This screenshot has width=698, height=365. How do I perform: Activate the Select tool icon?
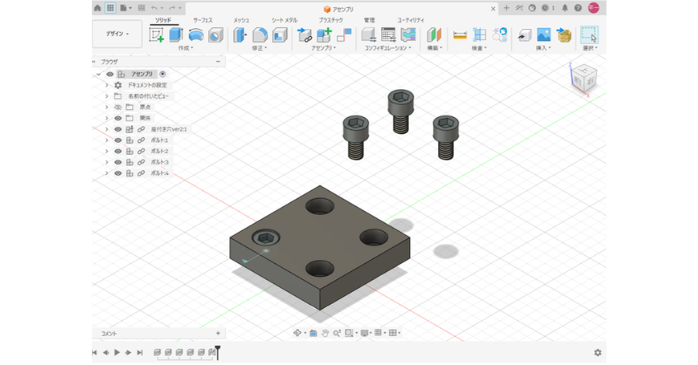coord(589,35)
